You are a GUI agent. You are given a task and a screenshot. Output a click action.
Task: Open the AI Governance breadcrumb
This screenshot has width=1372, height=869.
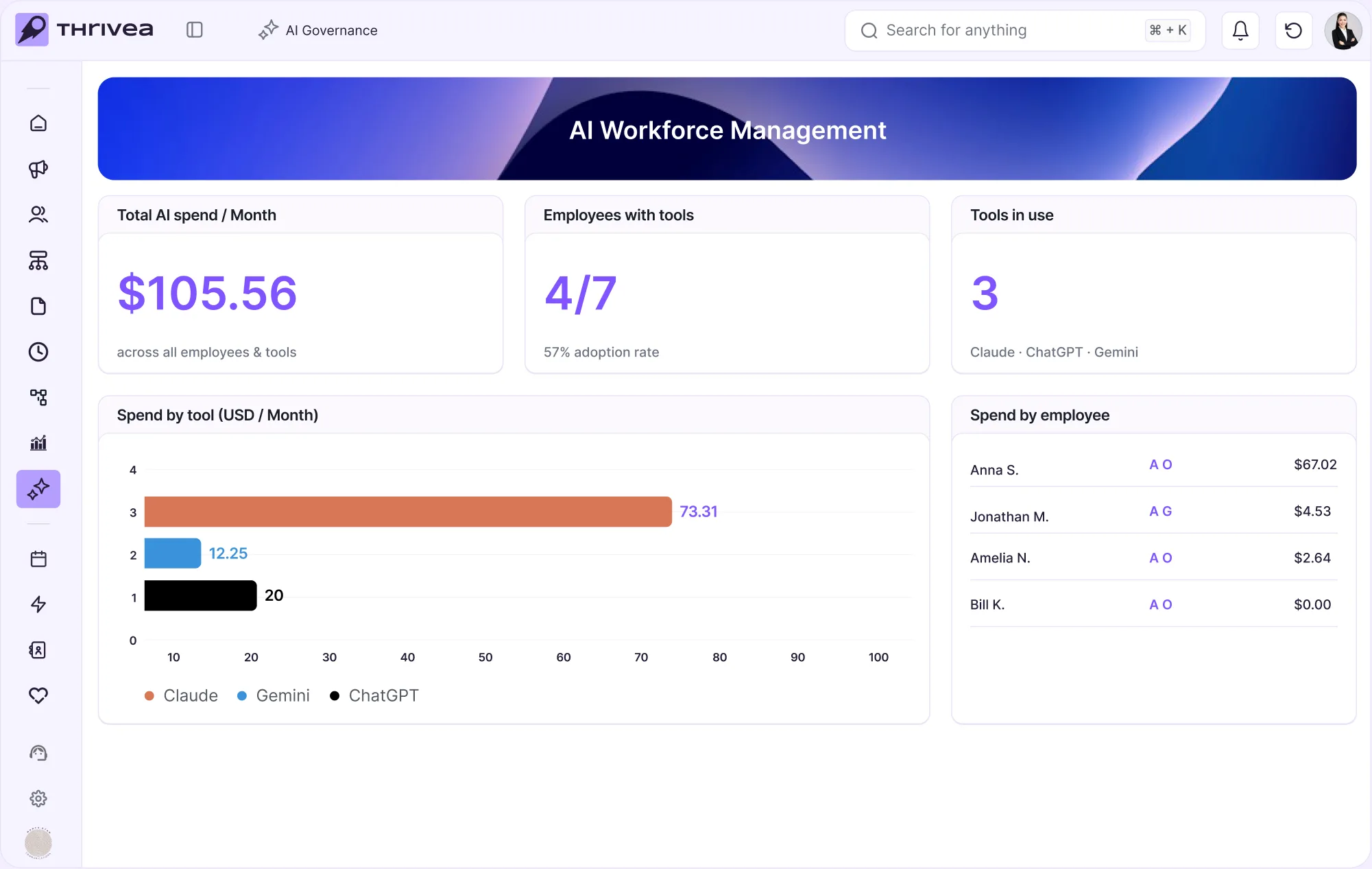318,30
